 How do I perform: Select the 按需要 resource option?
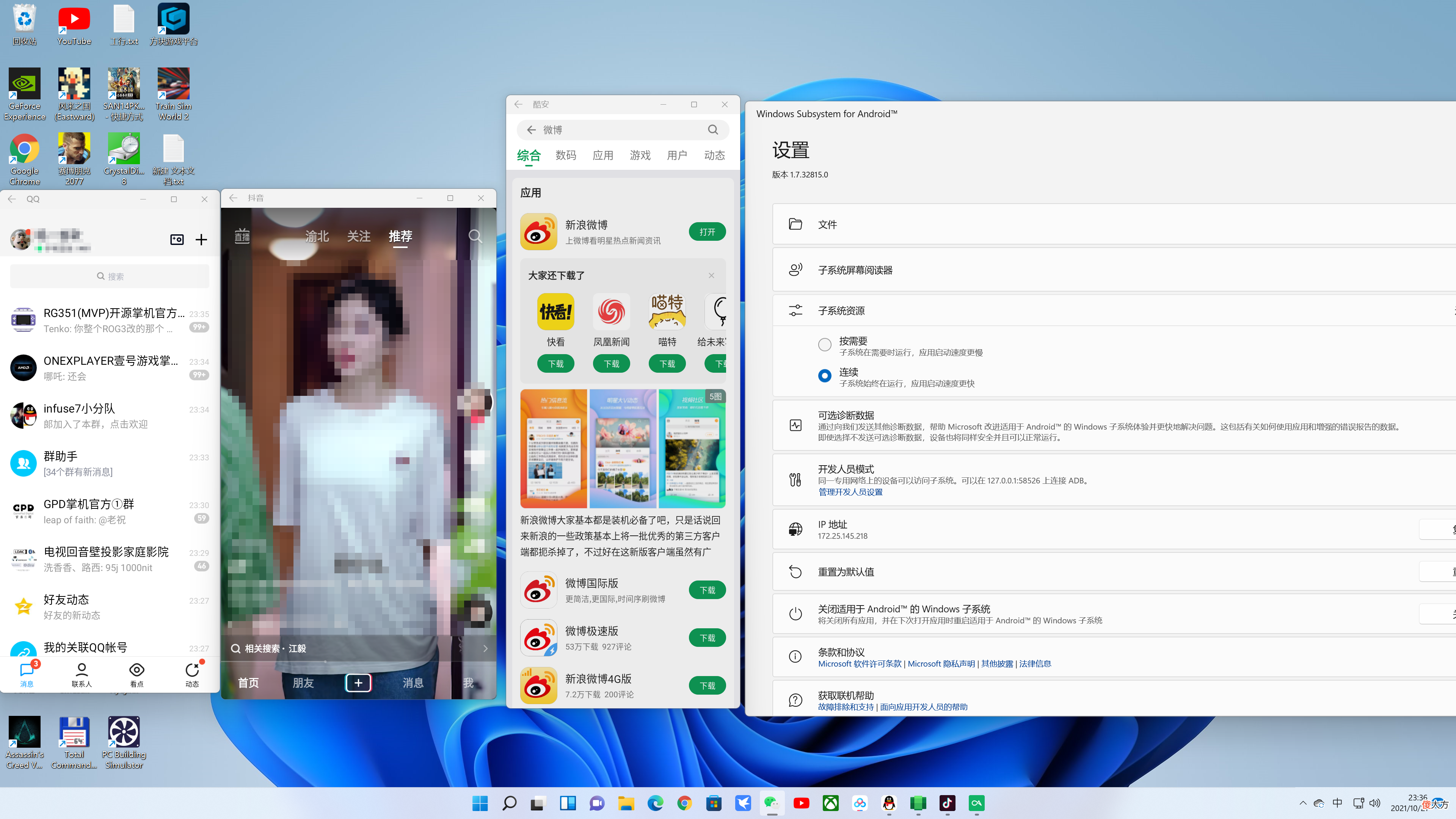(x=825, y=344)
